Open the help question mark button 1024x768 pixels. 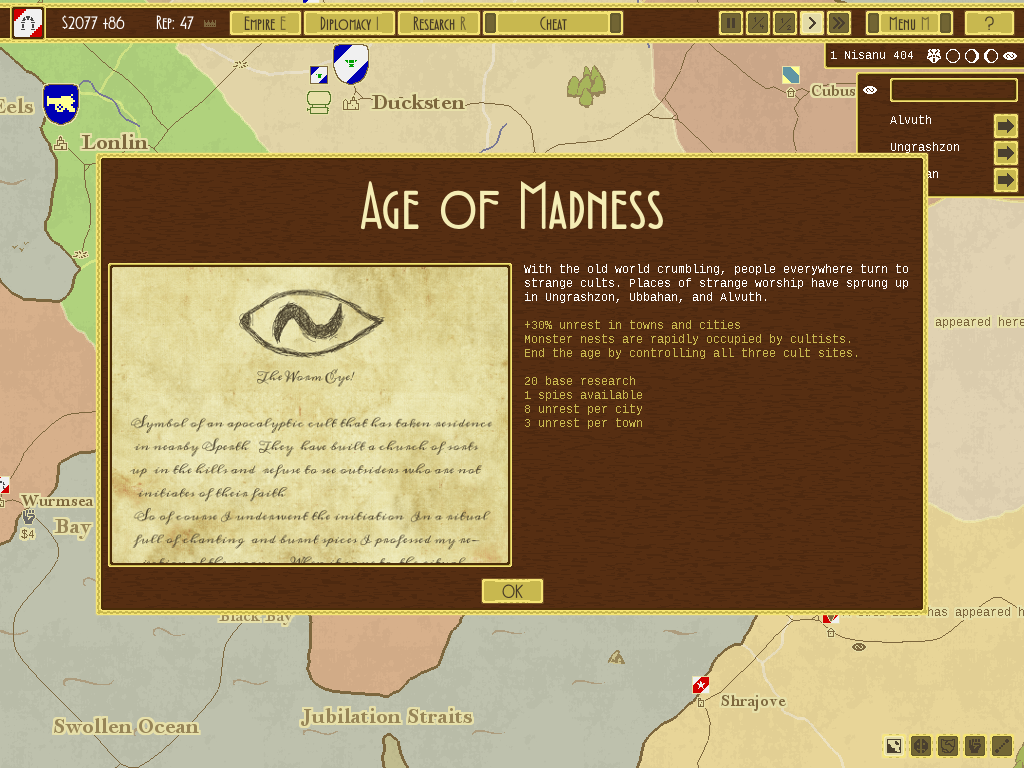989,23
